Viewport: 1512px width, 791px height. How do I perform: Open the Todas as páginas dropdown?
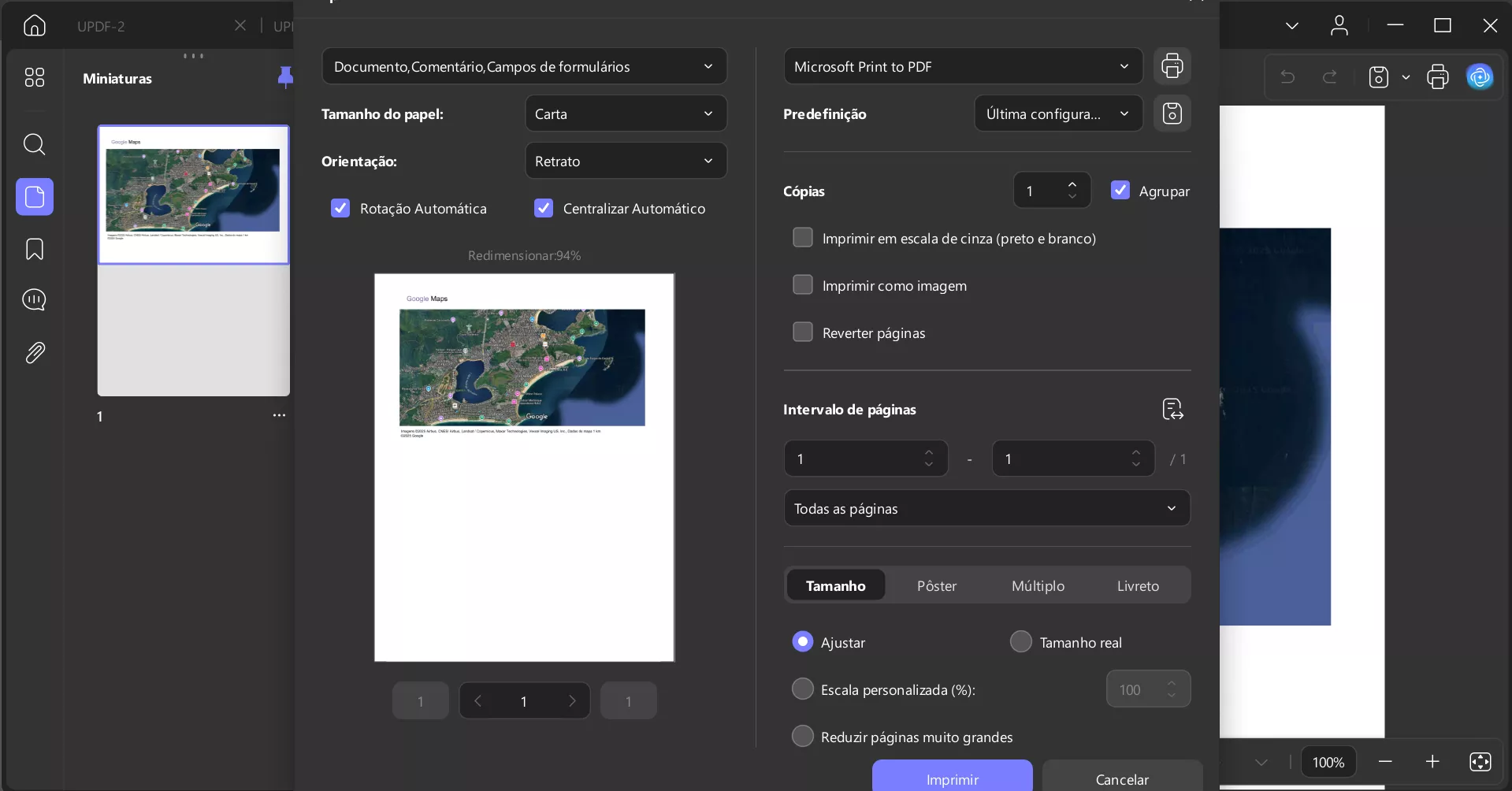(x=986, y=508)
